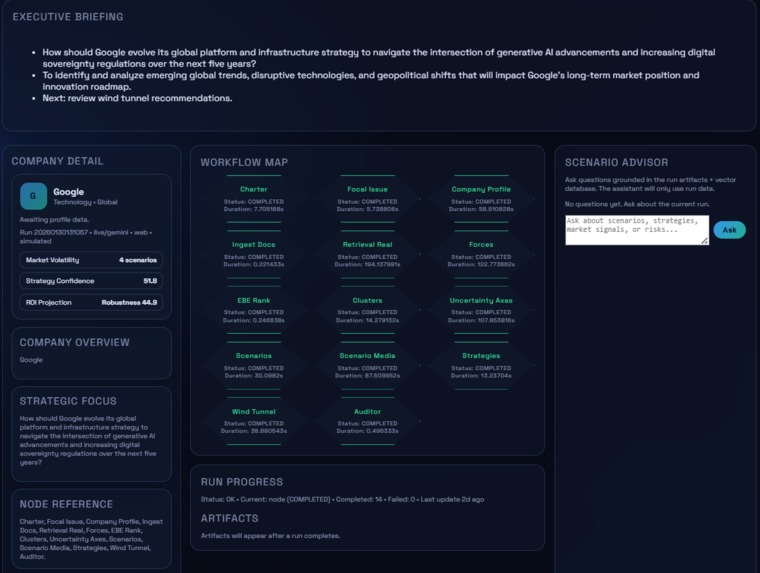Click the Artifacts heading

tap(230, 518)
